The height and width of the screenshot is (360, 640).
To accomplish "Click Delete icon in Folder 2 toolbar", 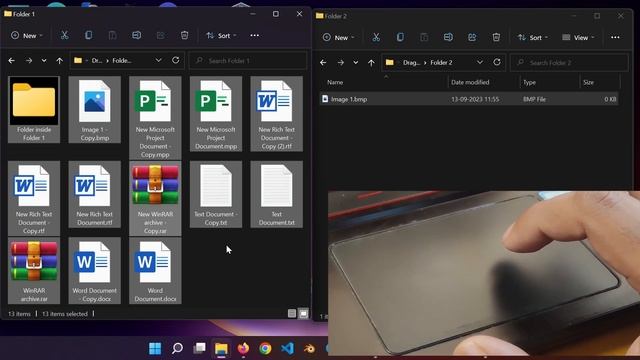I will pos(496,38).
